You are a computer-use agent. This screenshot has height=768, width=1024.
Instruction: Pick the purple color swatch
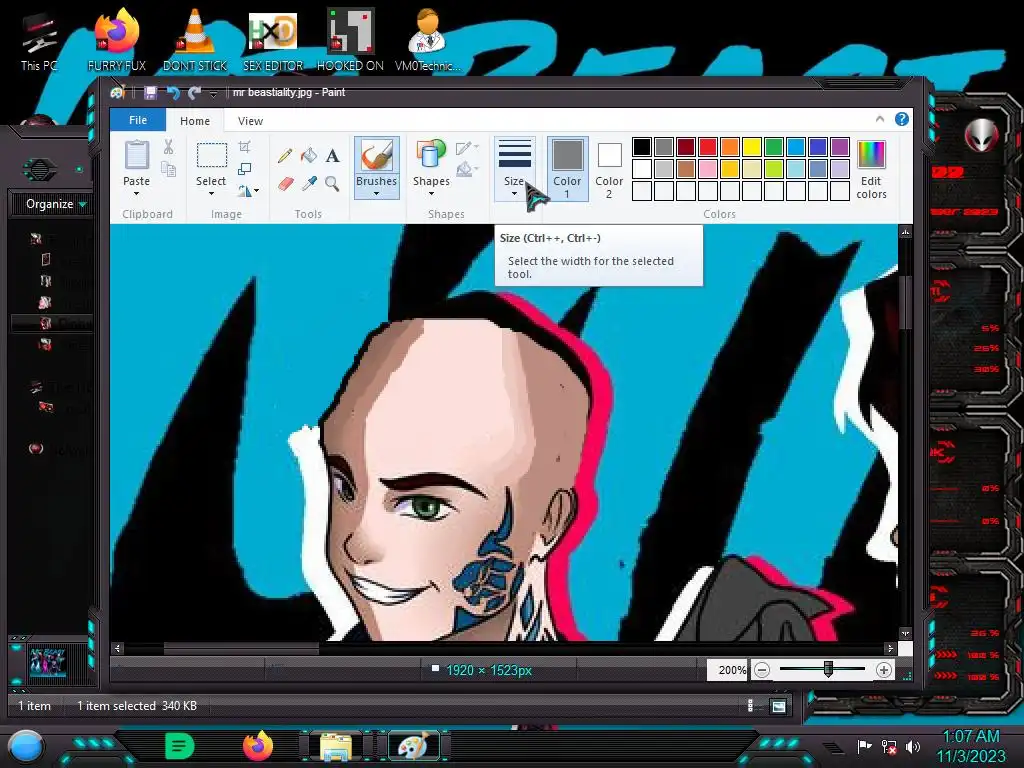tap(840, 147)
